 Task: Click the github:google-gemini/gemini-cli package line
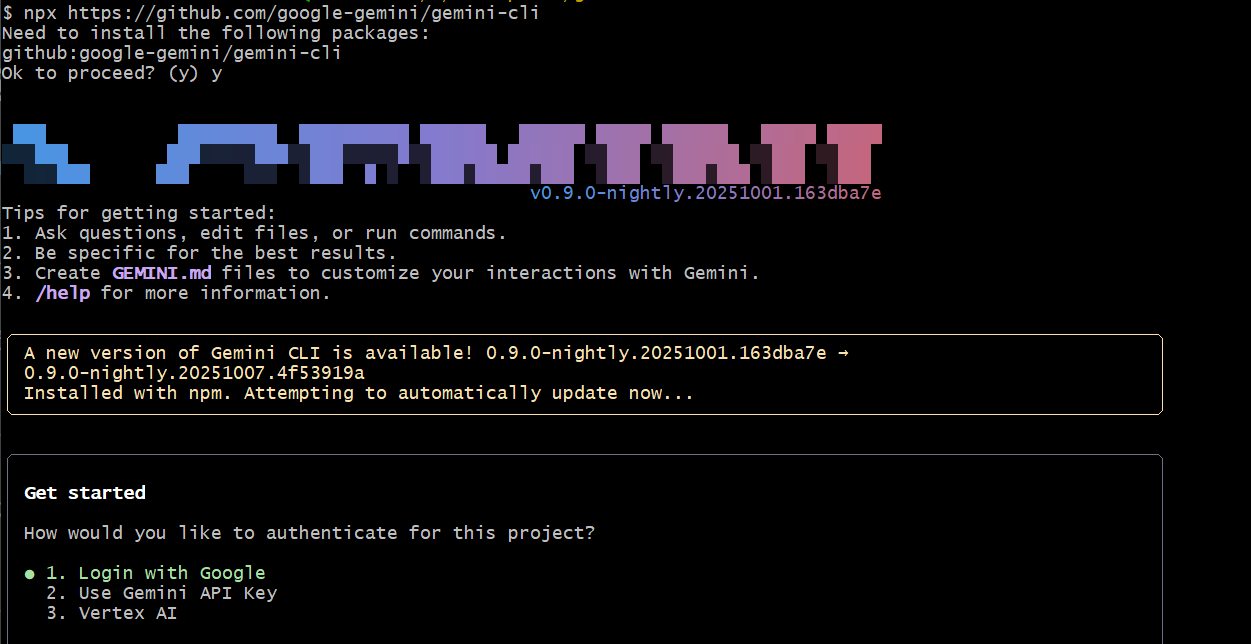(172, 52)
